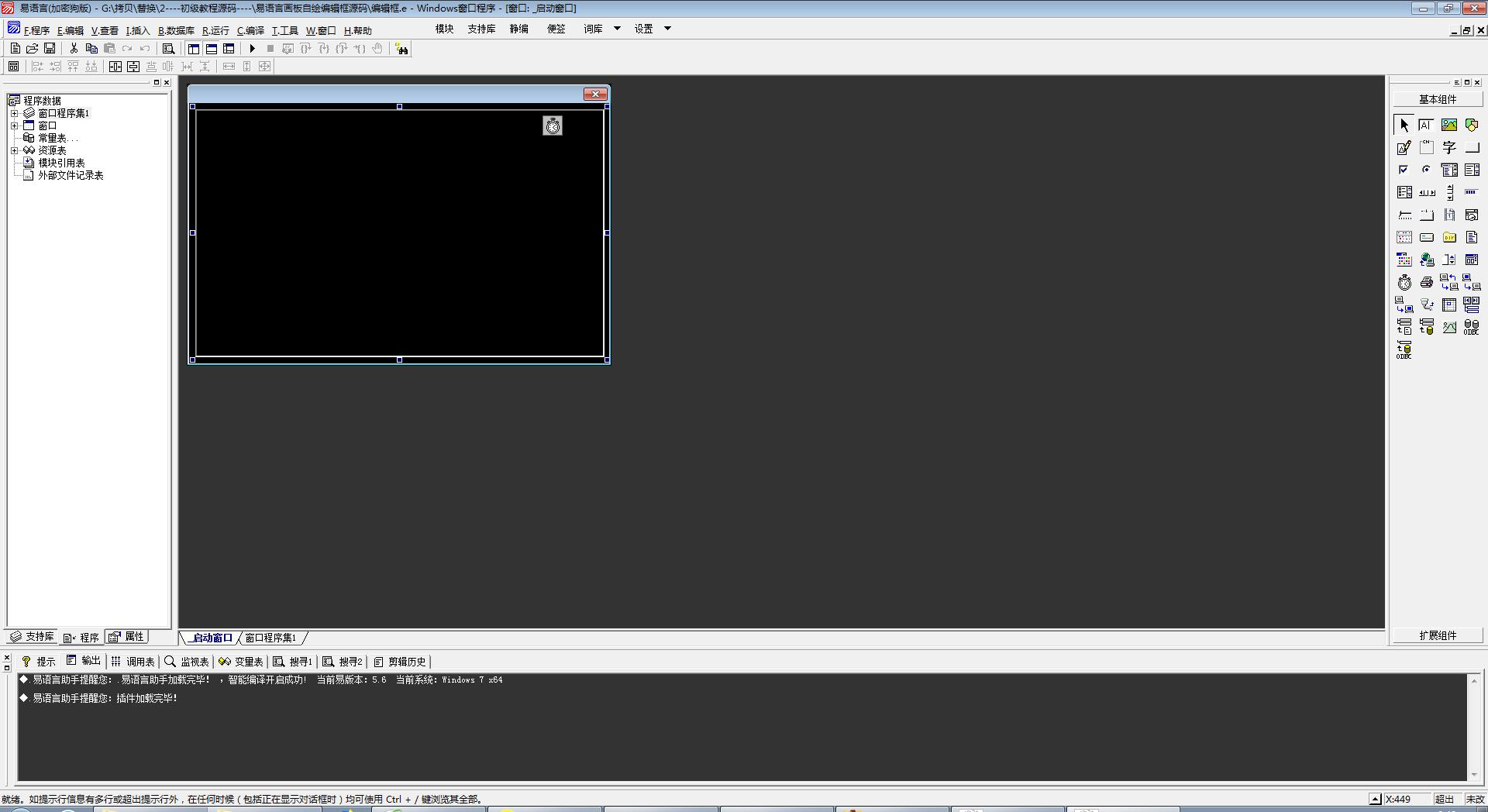The height and width of the screenshot is (812, 1488).
Task: Select 模块引用表 in the program tree
Action: tap(61, 163)
